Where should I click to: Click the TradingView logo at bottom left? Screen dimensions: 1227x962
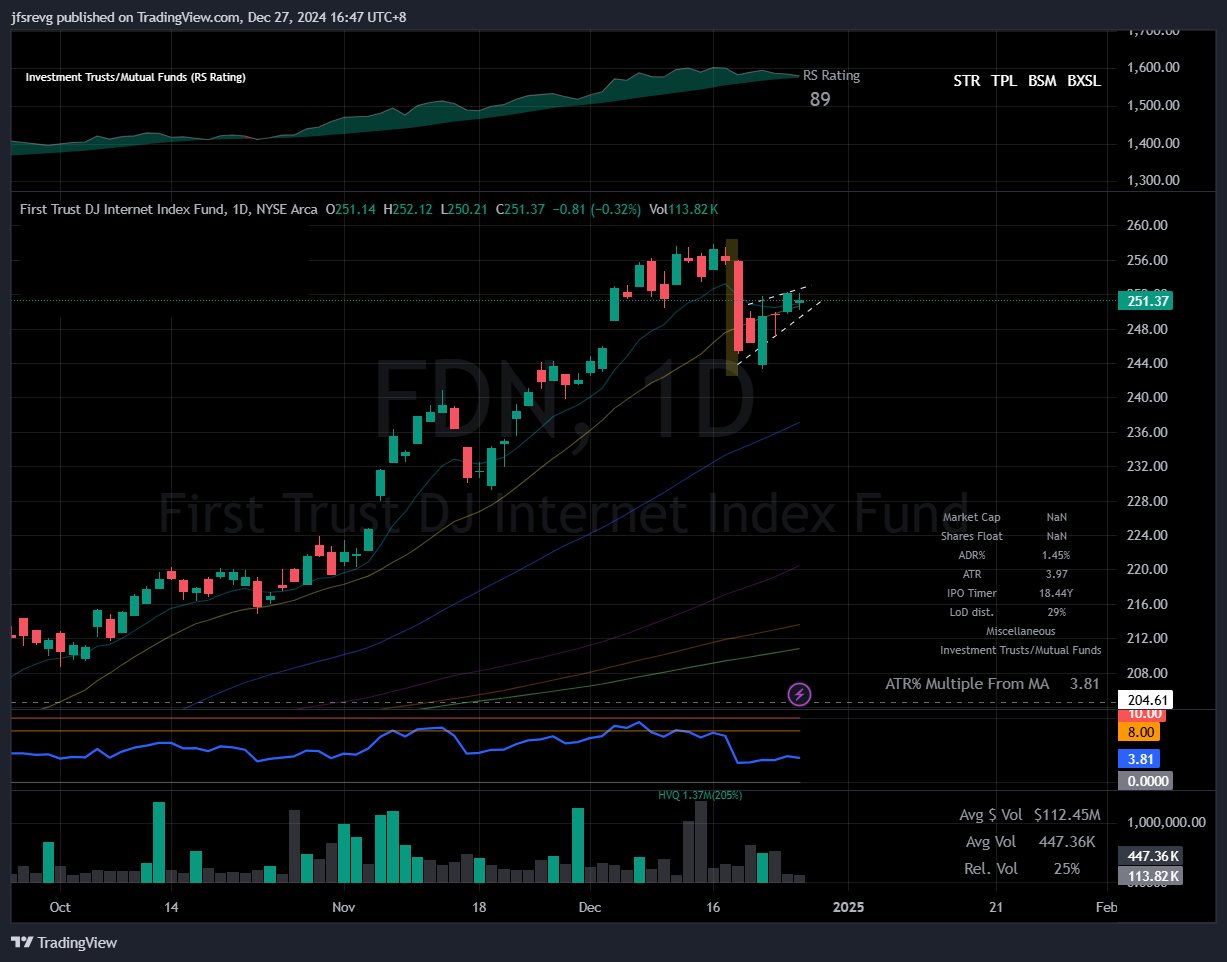tap(64, 942)
